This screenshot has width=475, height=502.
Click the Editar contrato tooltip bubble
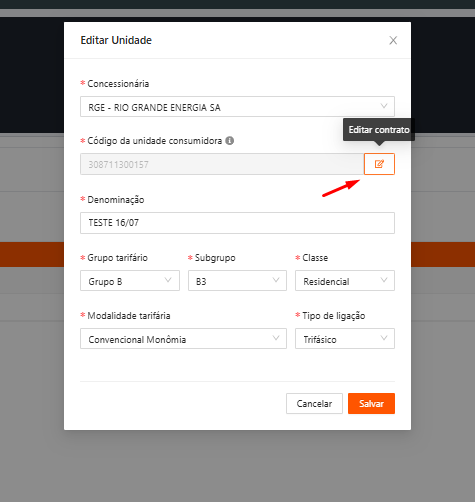[x=379, y=130]
